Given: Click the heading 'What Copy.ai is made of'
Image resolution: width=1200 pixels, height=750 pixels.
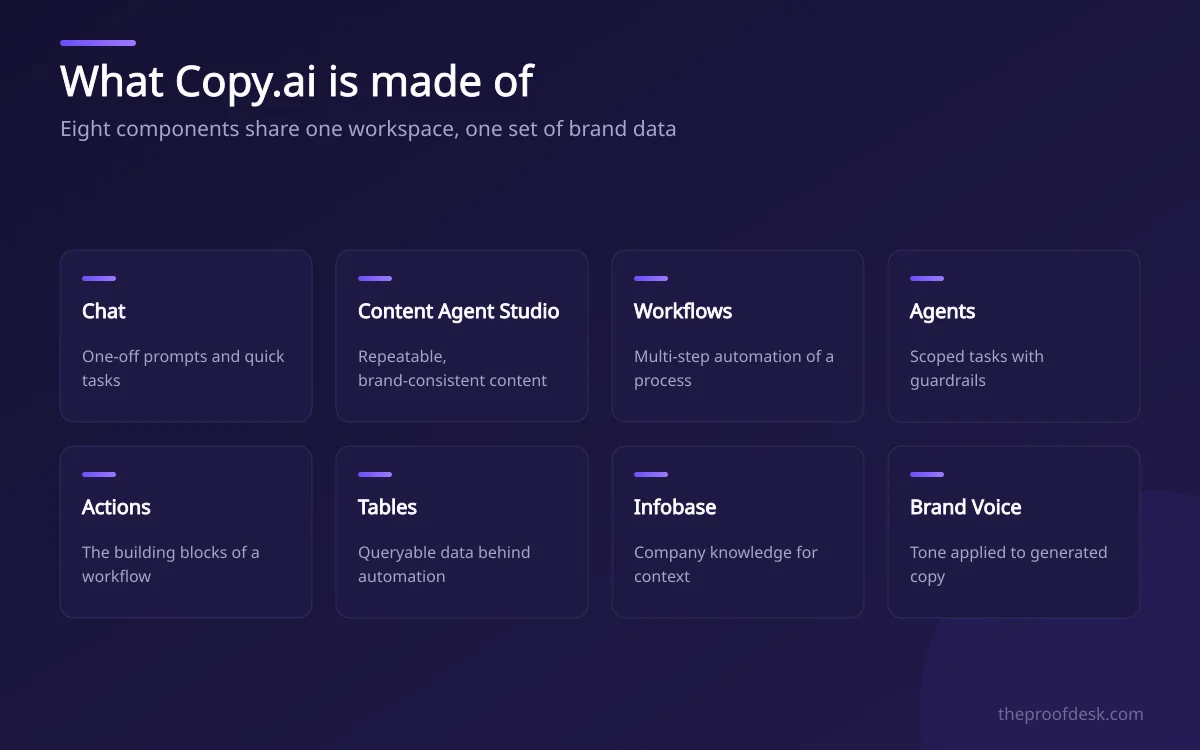Looking at the screenshot, I should pyautogui.click(x=297, y=81).
